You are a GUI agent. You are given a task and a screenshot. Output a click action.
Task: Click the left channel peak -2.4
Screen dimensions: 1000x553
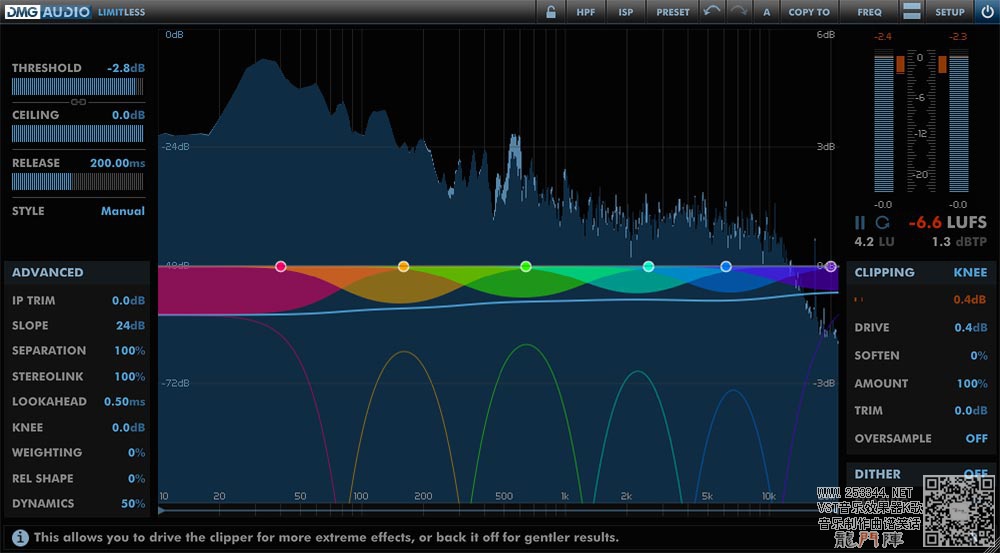883,37
